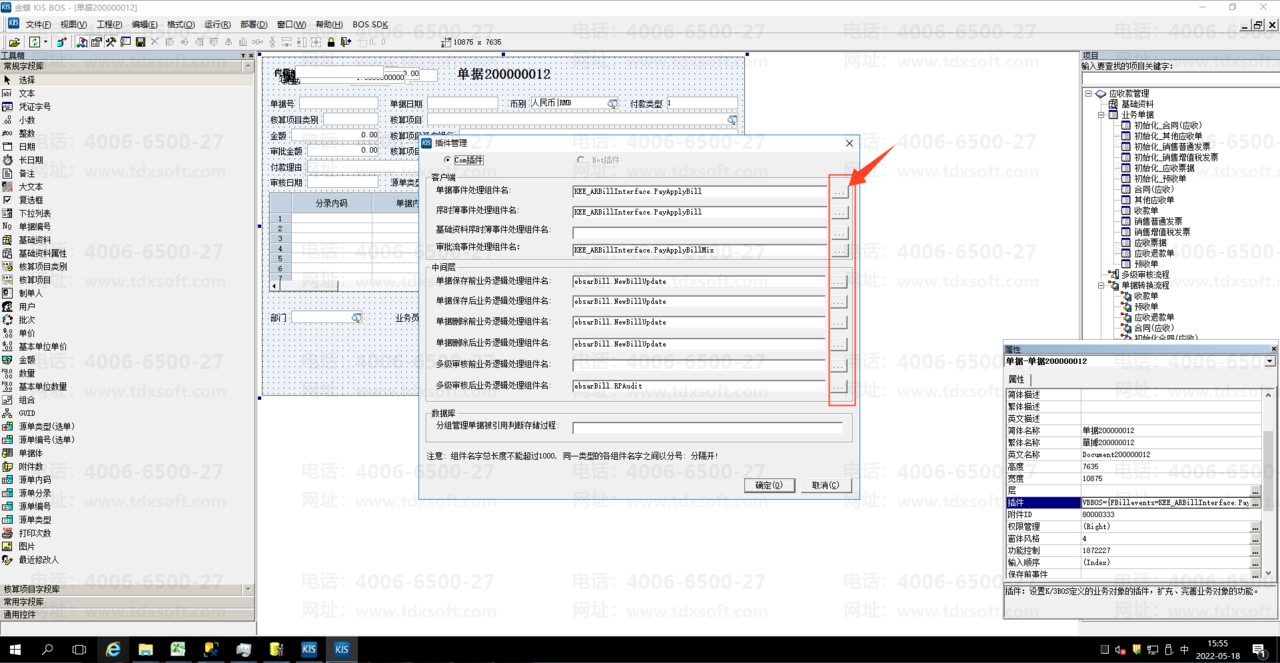
Task: Select the 选择 pointer tool in toolbox
Action: coord(26,80)
